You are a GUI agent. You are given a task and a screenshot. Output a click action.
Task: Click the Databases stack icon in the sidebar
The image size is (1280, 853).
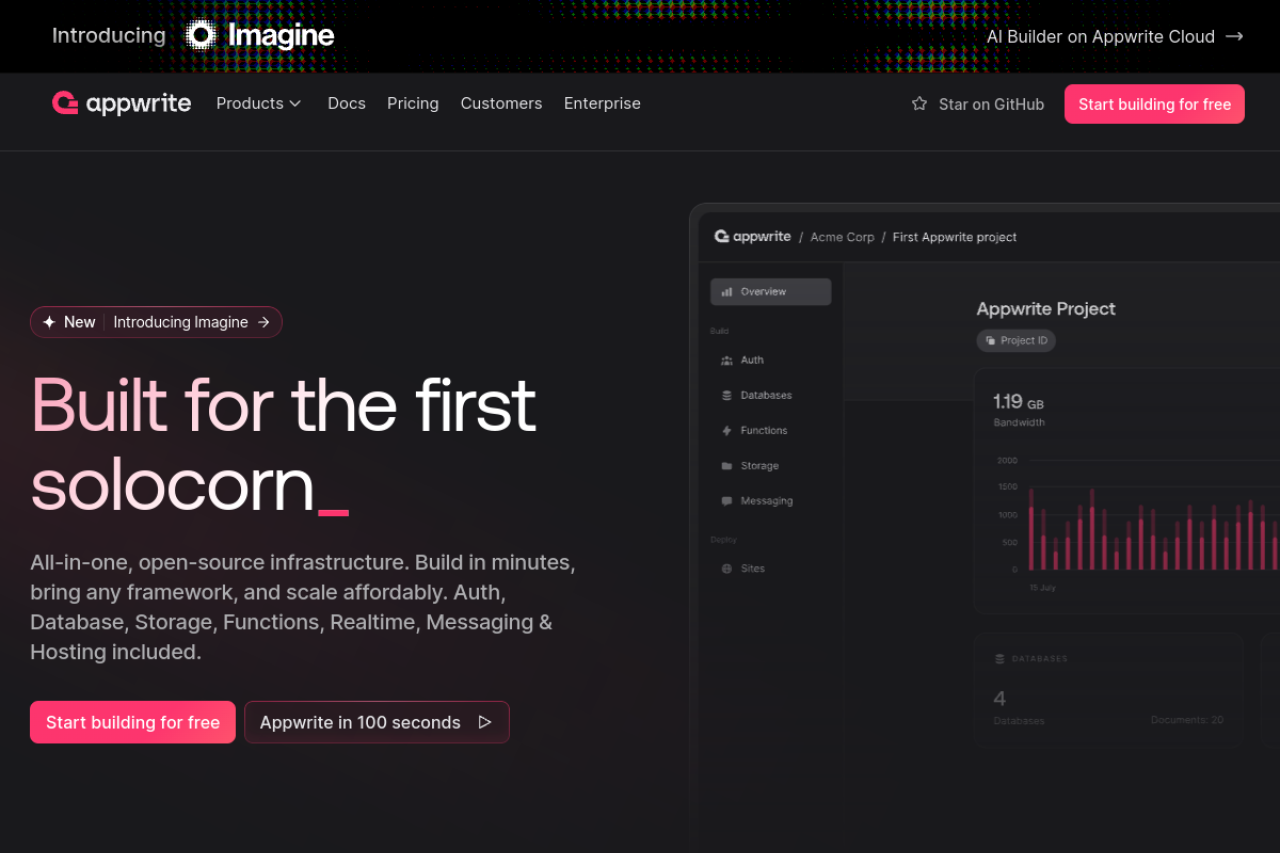tap(727, 395)
